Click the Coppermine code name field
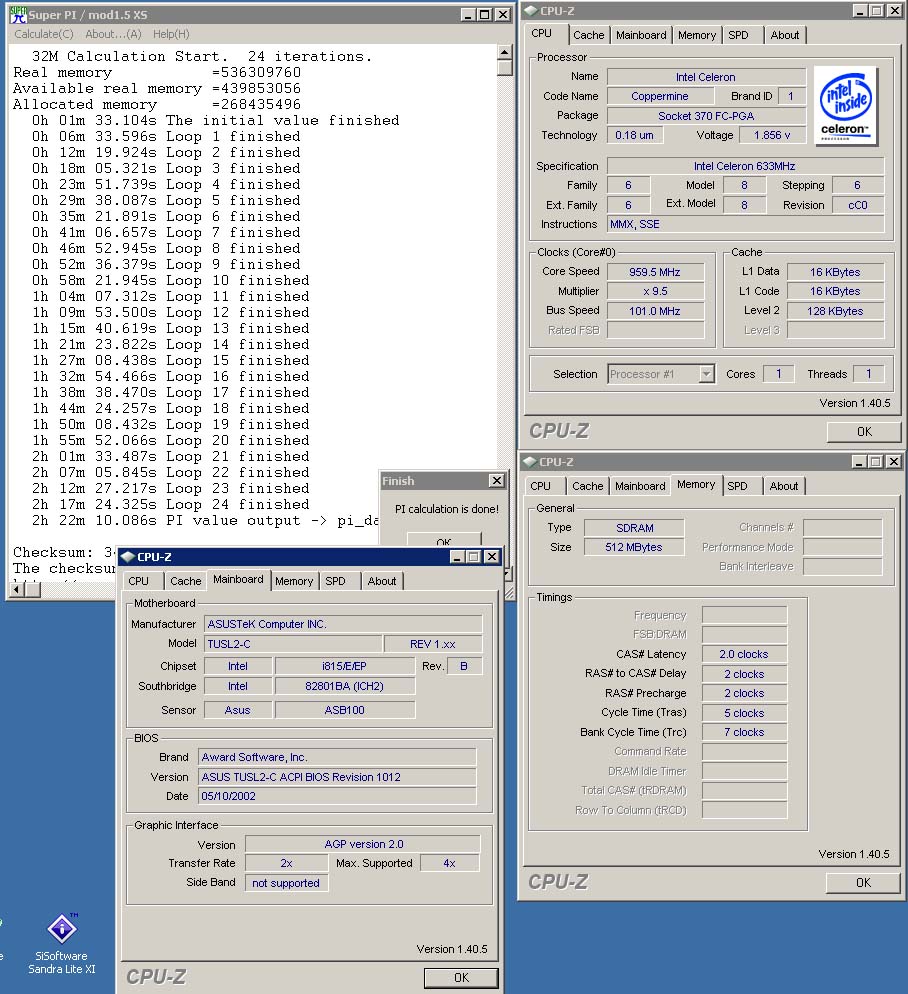Viewport: 908px width, 994px height. point(660,96)
